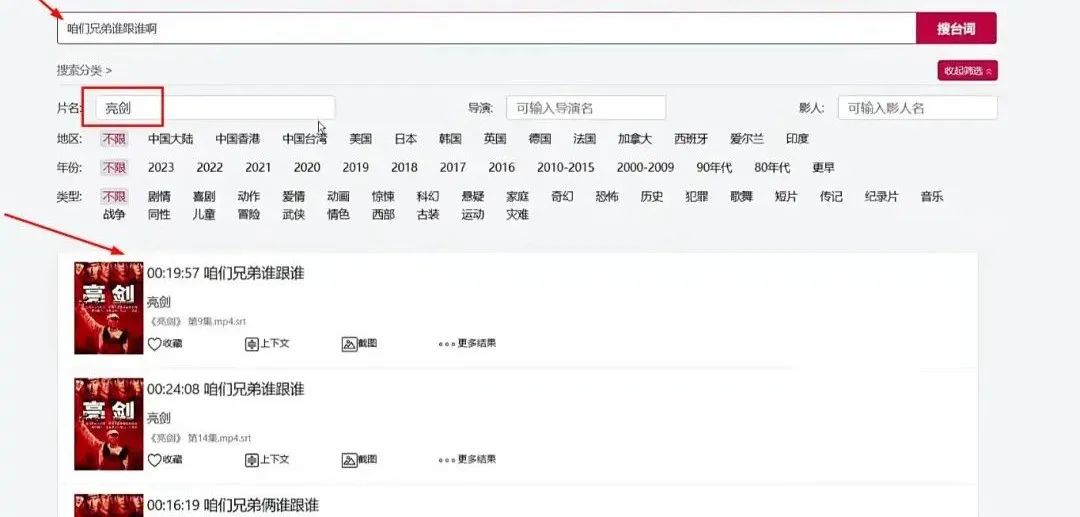Select region 中国大陆
The image size is (1080, 517).
[171, 138]
